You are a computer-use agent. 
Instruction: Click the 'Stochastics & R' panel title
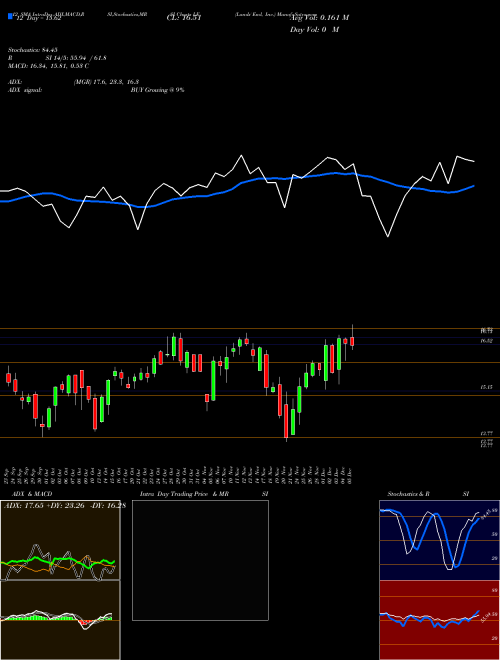point(408,494)
